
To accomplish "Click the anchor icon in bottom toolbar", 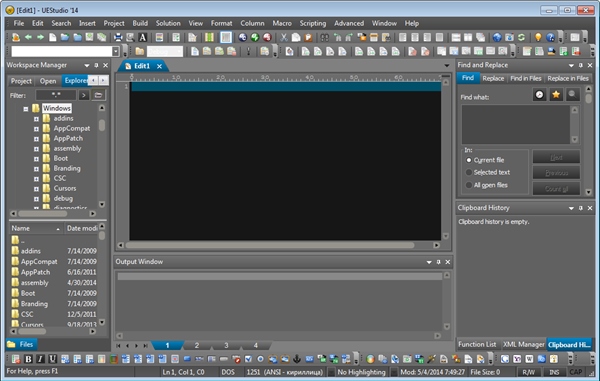I will tap(297, 359).
